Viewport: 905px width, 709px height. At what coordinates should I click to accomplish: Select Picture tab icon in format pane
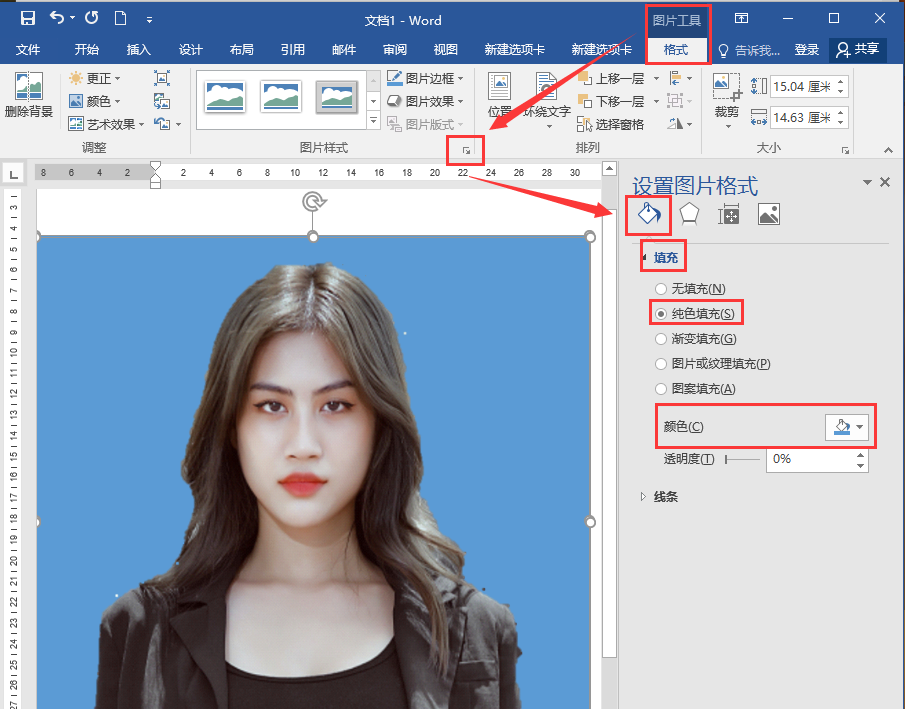[769, 214]
